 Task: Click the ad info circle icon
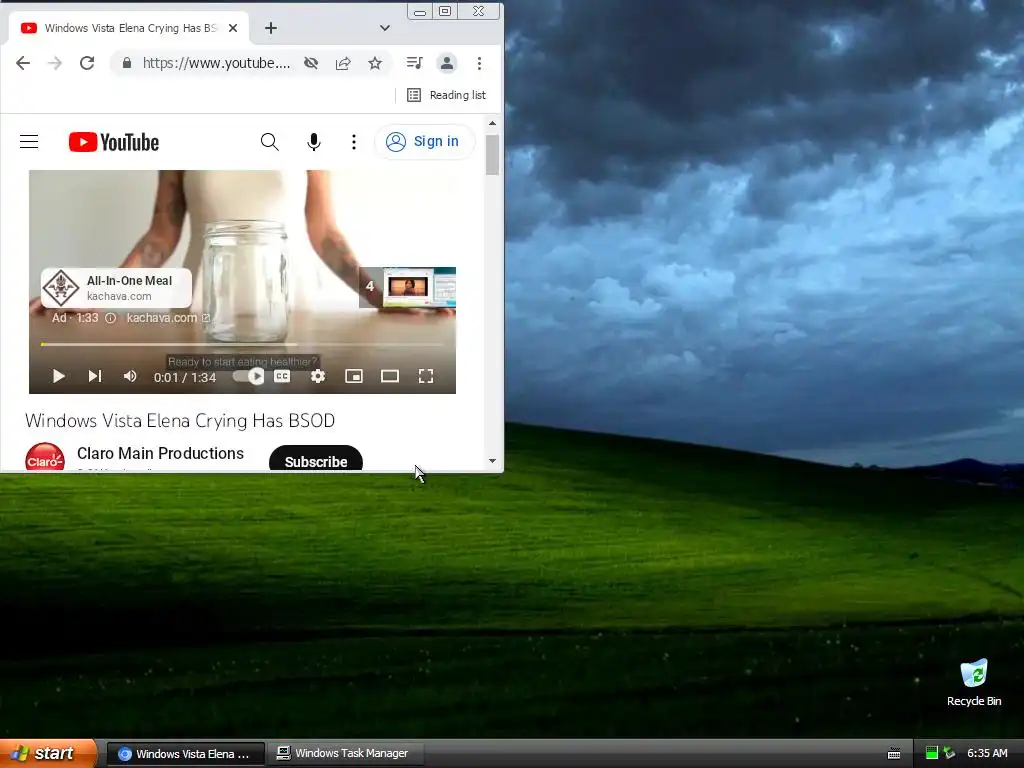(x=111, y=318)
